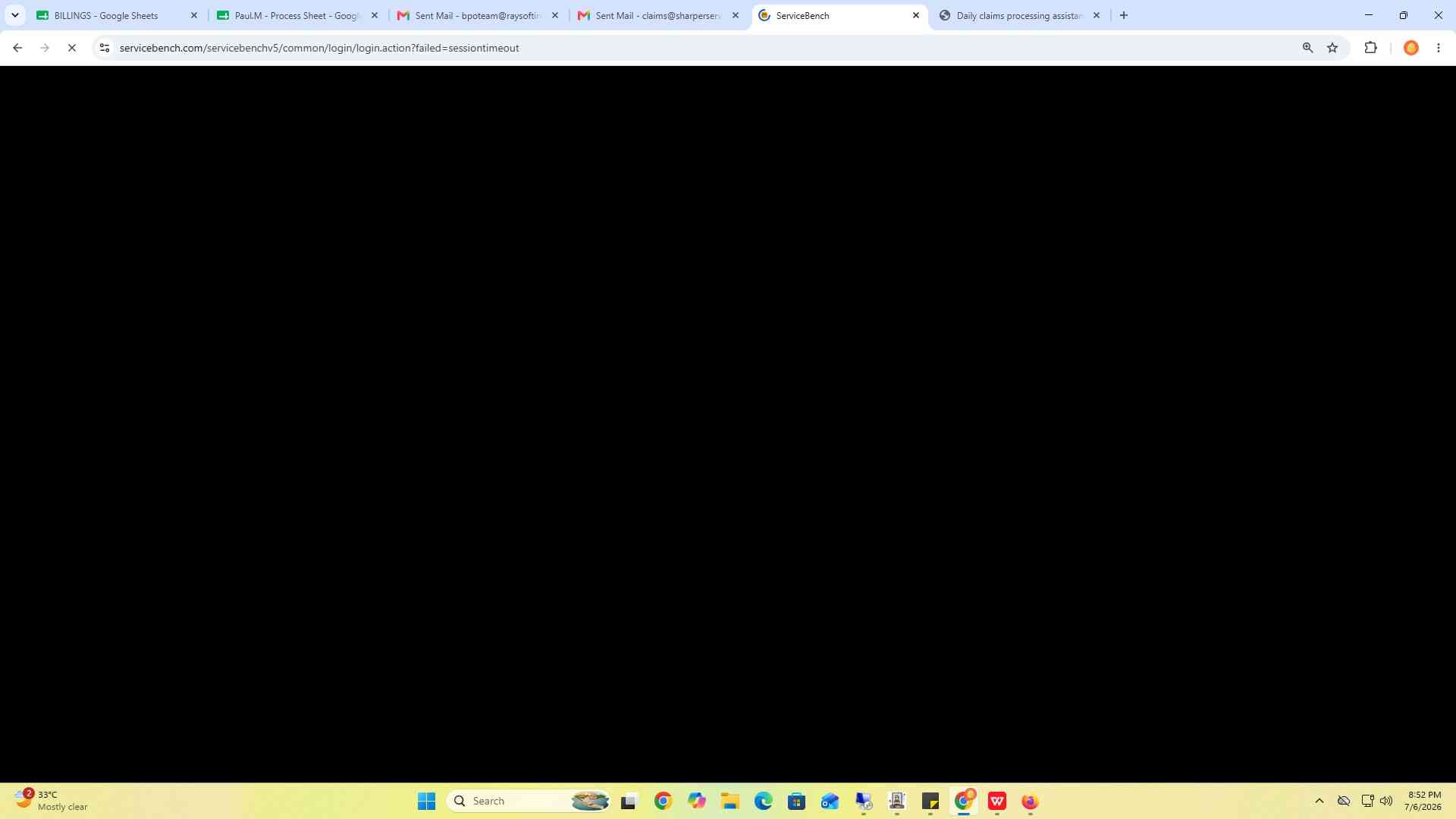Viewport: 1456px width, 819px height.
Task: Show hidden system tray icons
Action: click(x=1319, y=801)
